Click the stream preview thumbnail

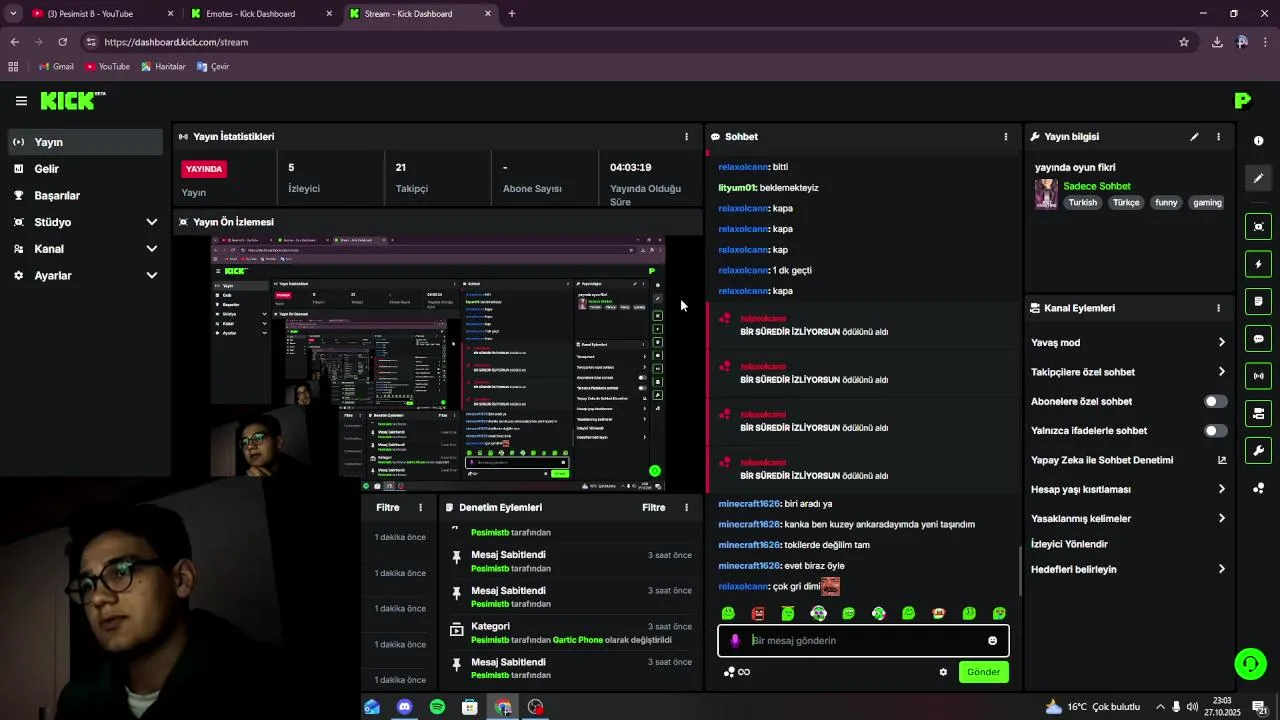coord(438,364)
